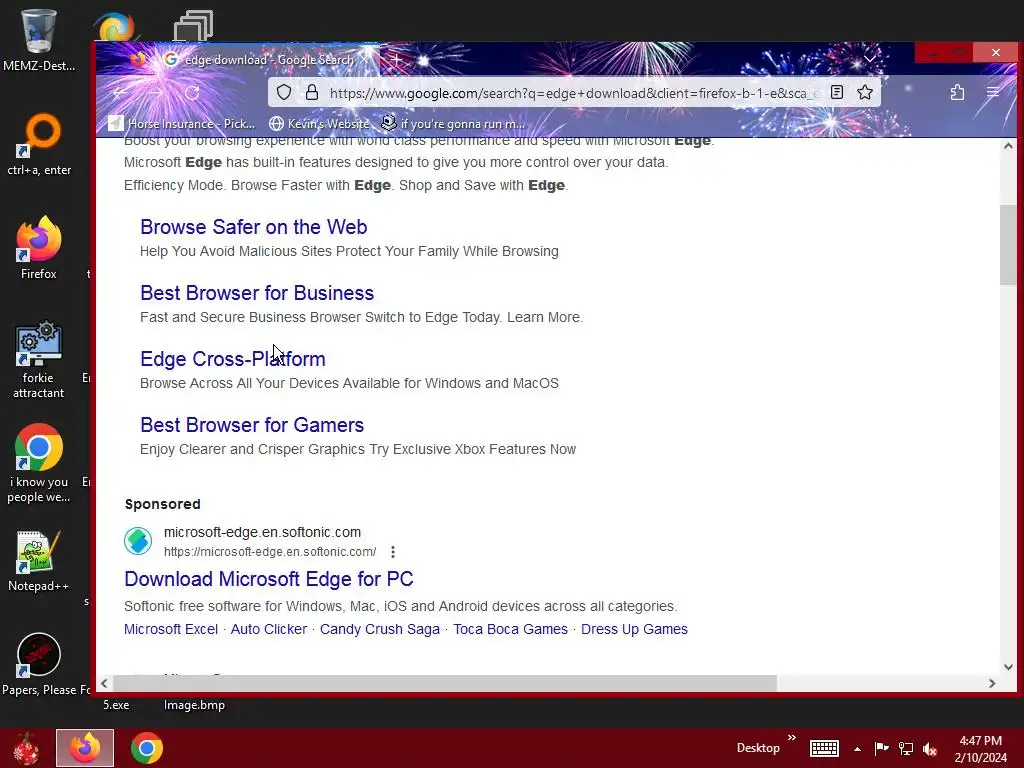Image resolution: width=1024 pixels, height=768 pixels.
Task: Open 'Best Browser for Gamers' link
Action: (251, 424)
